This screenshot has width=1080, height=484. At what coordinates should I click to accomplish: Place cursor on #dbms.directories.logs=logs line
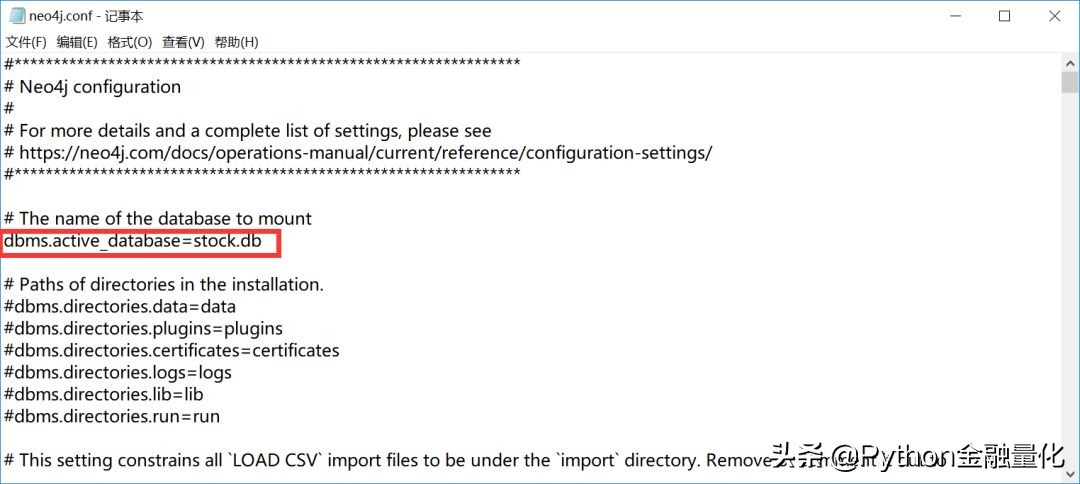[118, 372]
